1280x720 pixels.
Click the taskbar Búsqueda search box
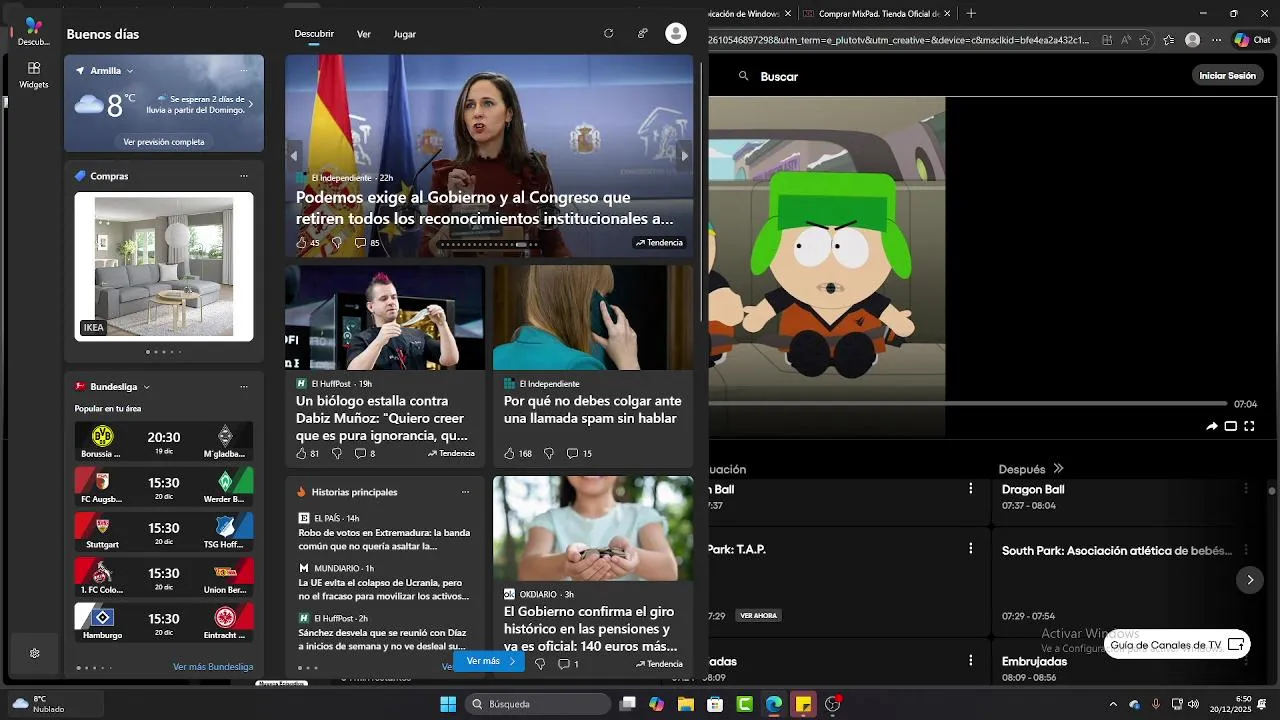pyautogui.click(x=539, y=704)
